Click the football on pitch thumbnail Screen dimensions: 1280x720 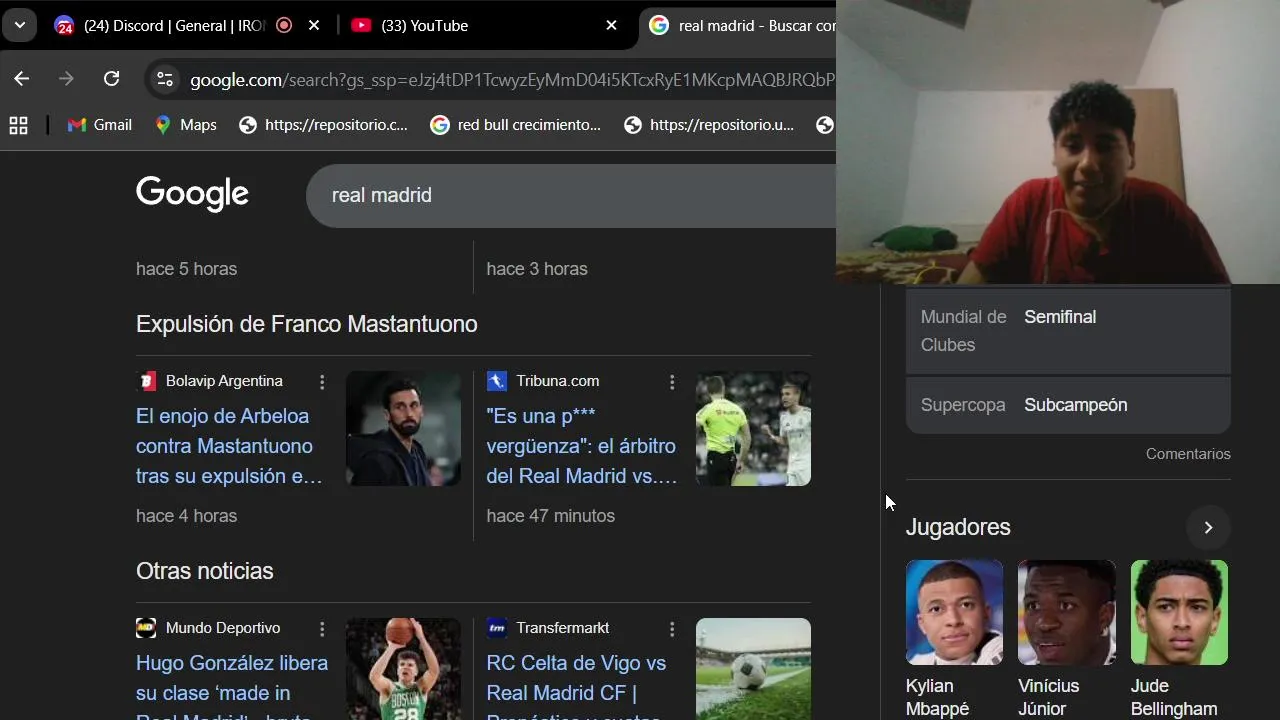tap(753, 669)
